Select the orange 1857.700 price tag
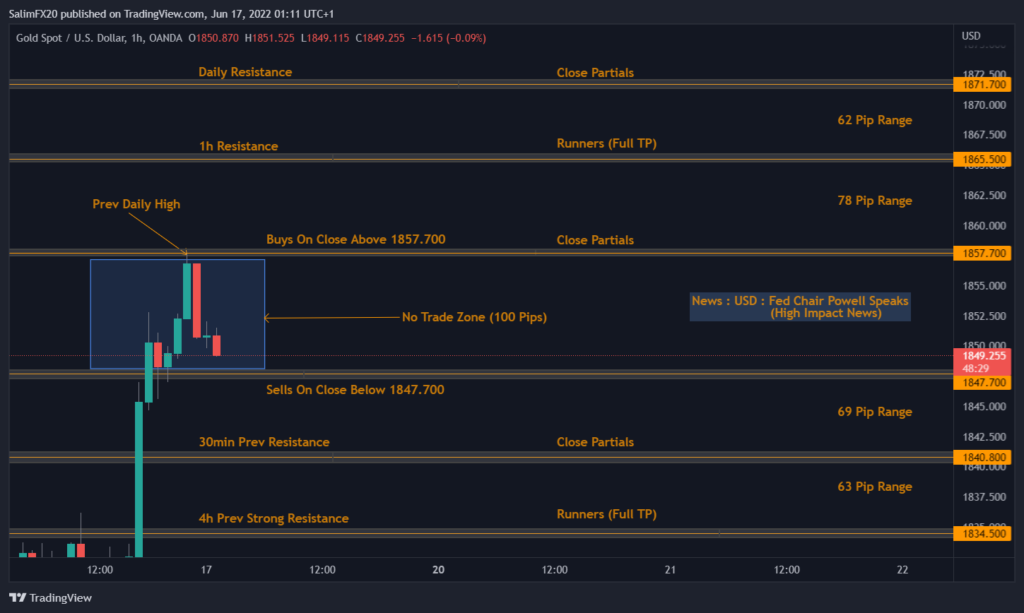Viewport: 1024px width, 613px height. 982,253
